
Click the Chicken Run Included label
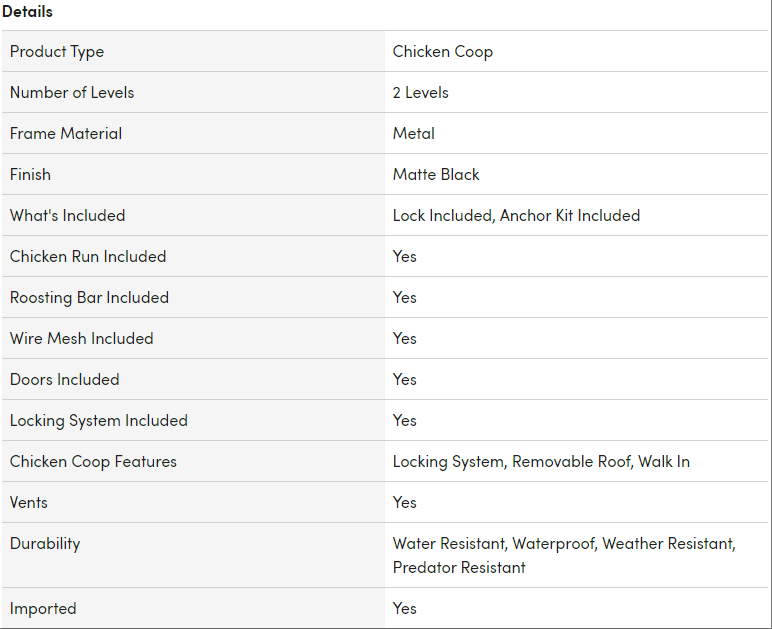pos(88,256)
